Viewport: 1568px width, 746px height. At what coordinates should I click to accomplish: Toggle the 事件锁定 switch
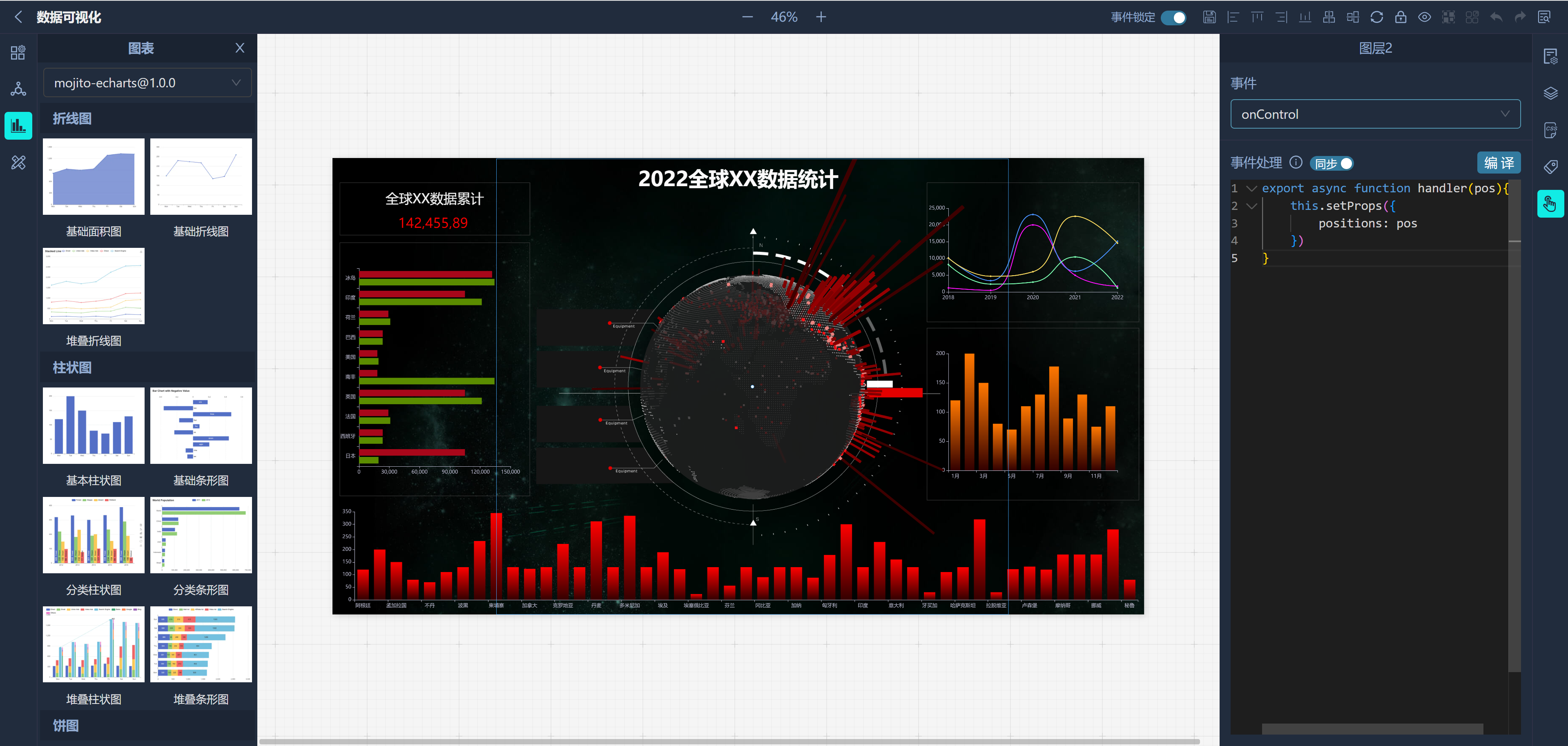(1173, 18)
